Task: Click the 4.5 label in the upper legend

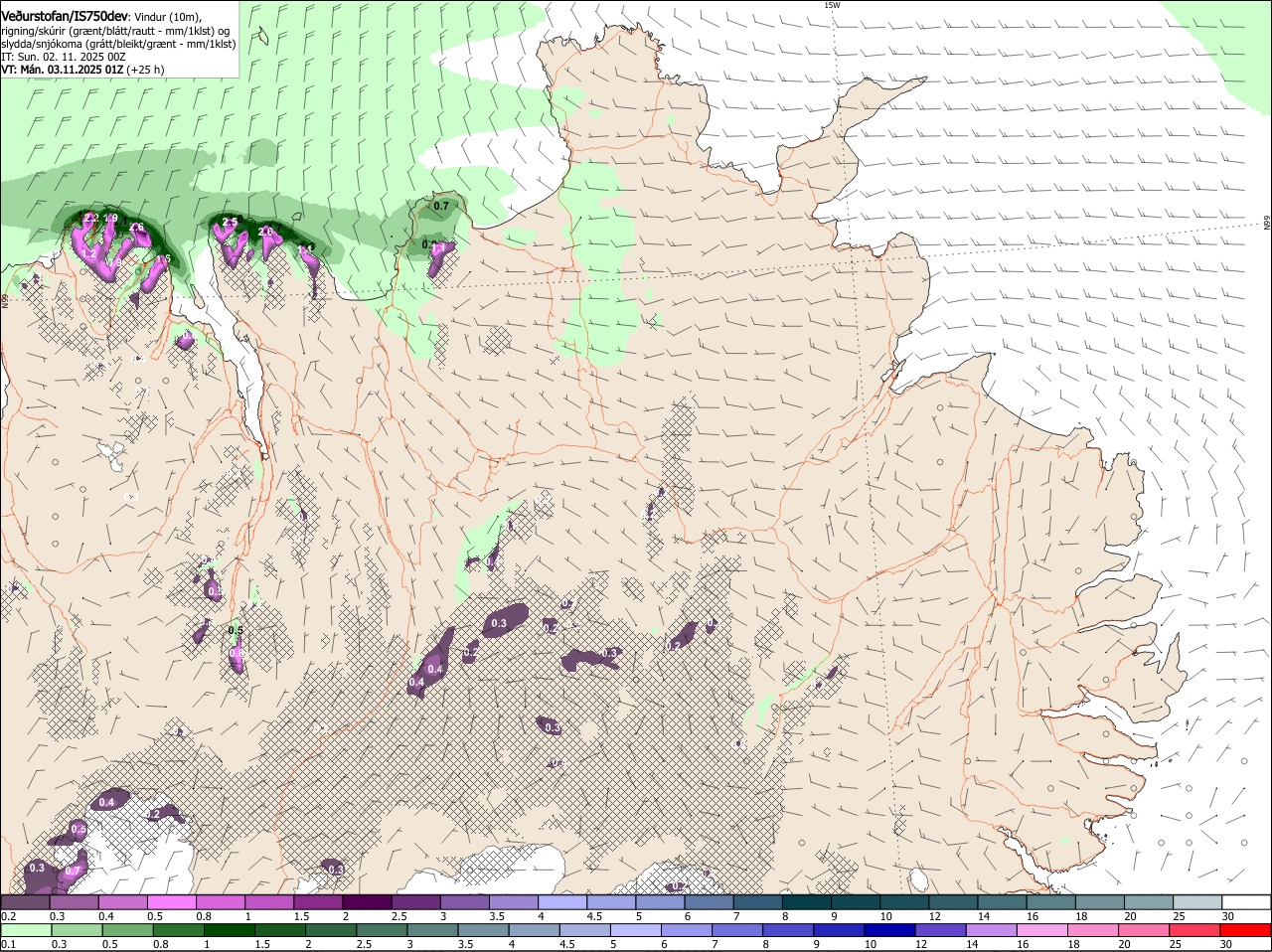Action: 594,915
